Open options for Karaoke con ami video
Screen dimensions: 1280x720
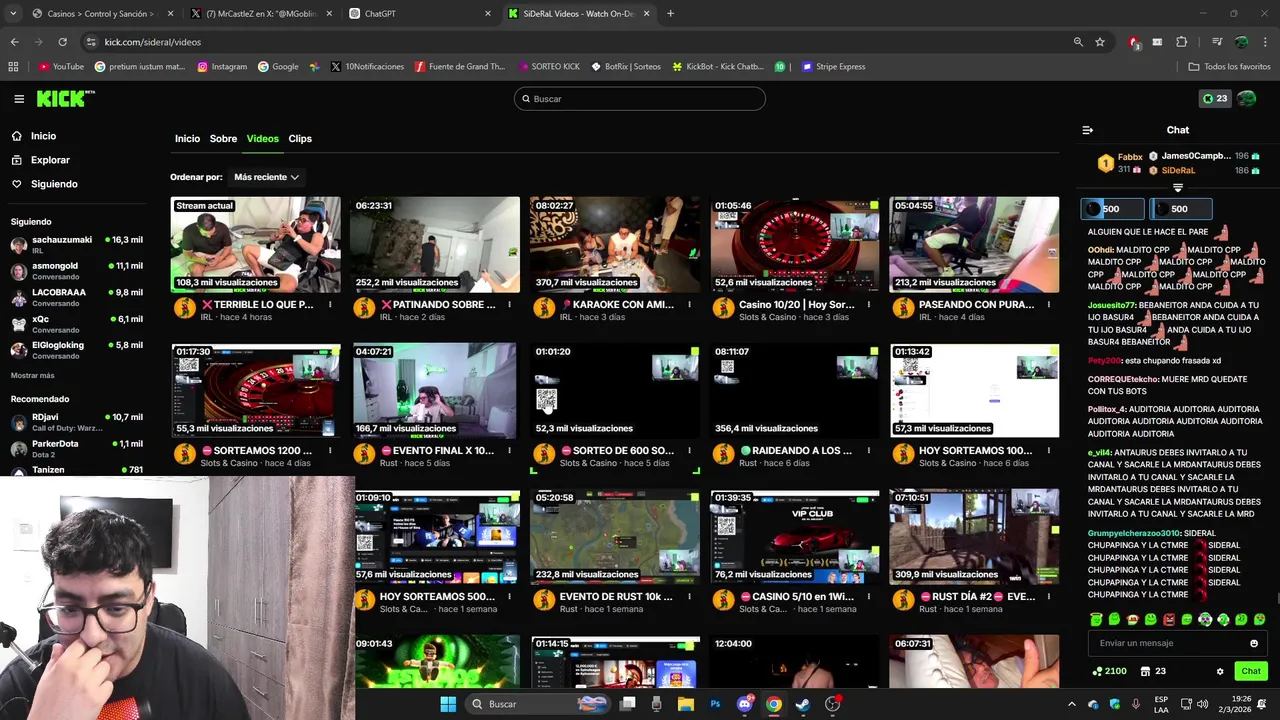click(x=689, y=305)
